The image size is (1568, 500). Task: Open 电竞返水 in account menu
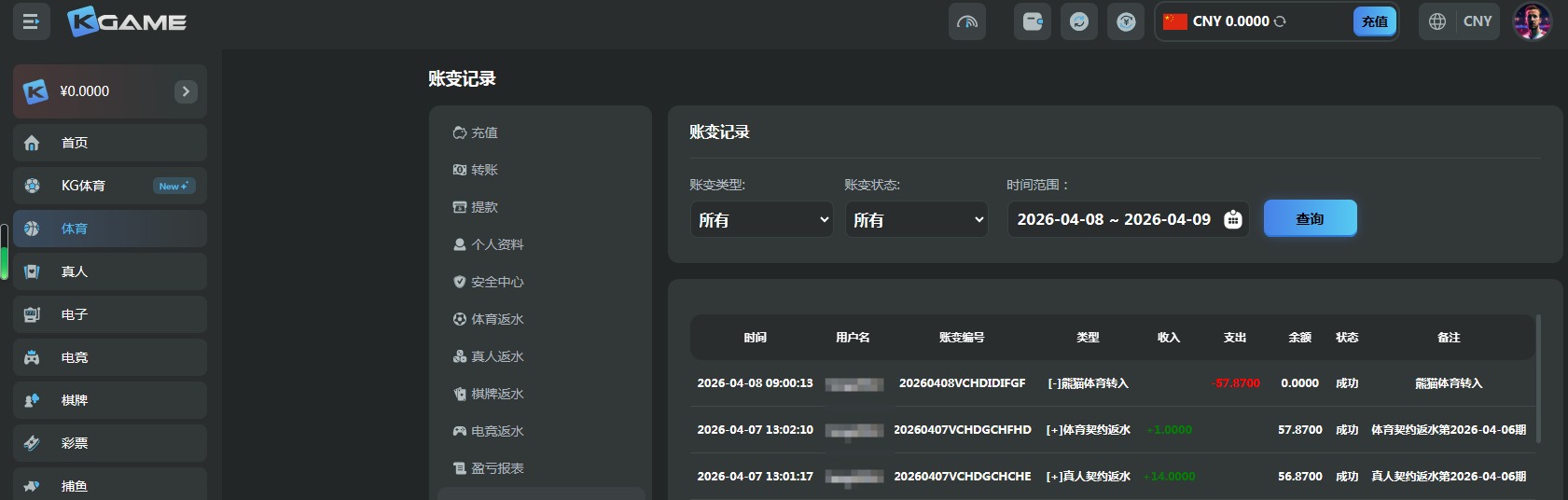(488, 431)
